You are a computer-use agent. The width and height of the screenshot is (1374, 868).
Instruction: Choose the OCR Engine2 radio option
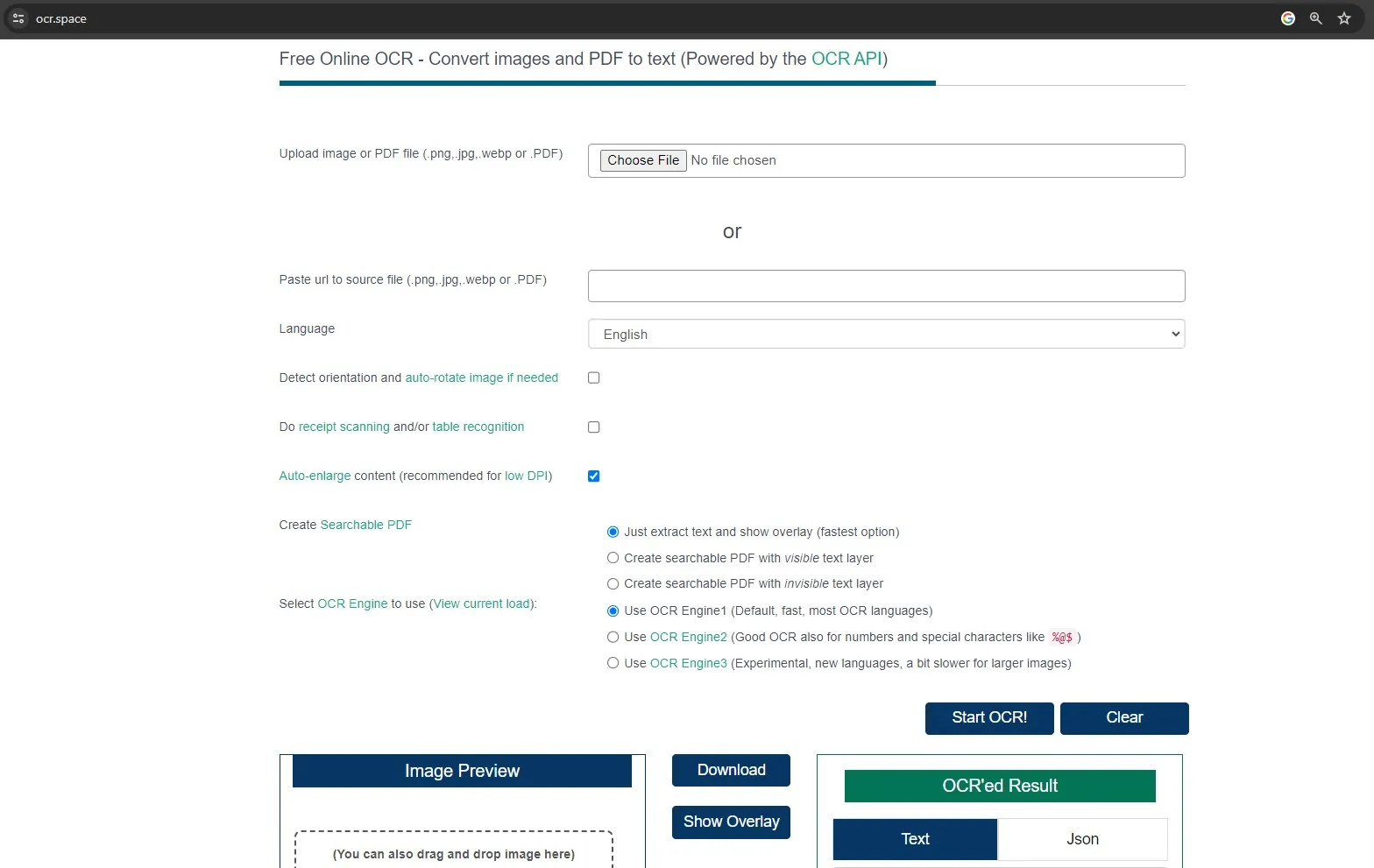point(613,637)
